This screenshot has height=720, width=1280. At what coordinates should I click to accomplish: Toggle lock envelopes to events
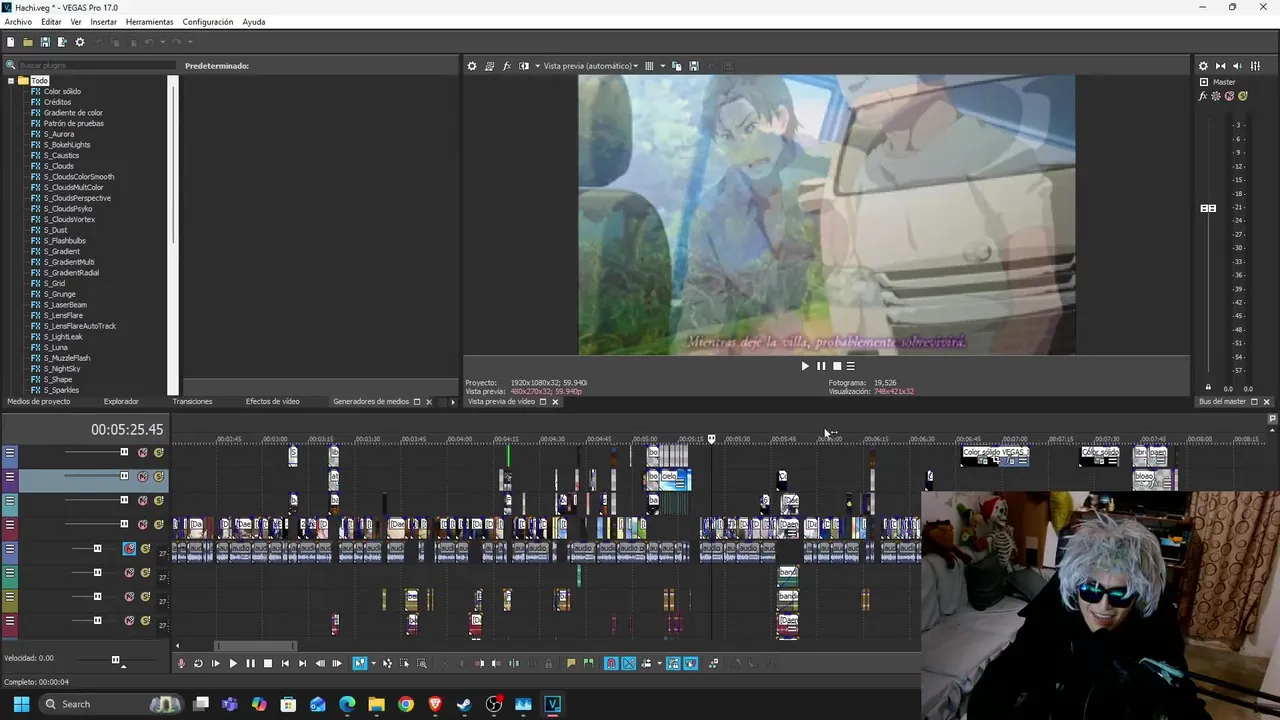(674, 663)
